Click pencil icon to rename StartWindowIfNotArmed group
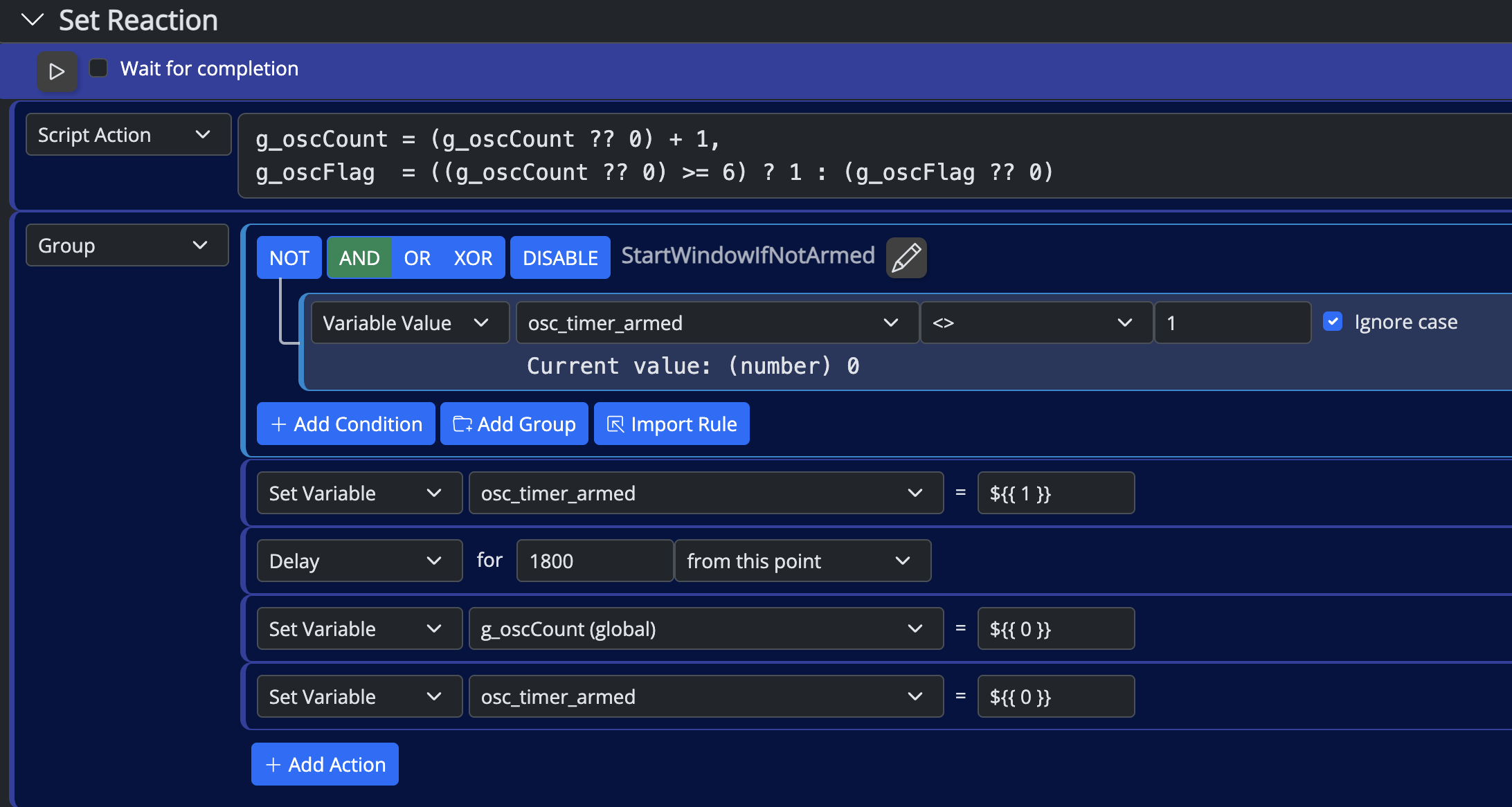Viewport: 1512px width, 807px height. coord(906,257)
